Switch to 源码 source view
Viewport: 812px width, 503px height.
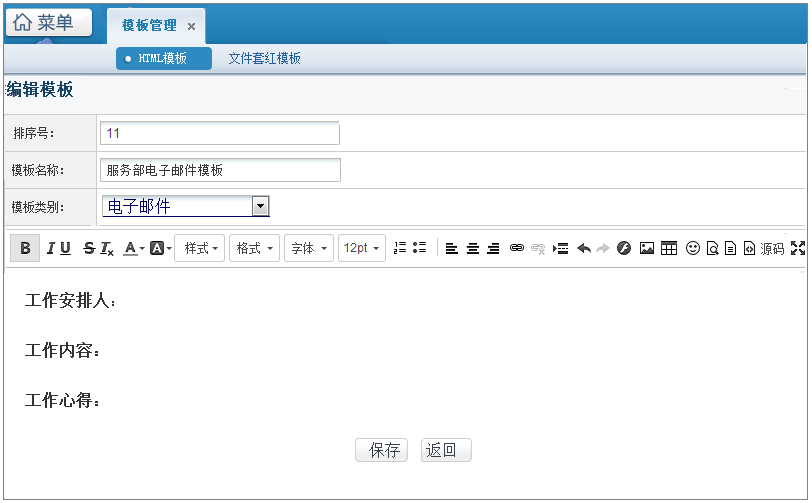[x=772, y=249]
